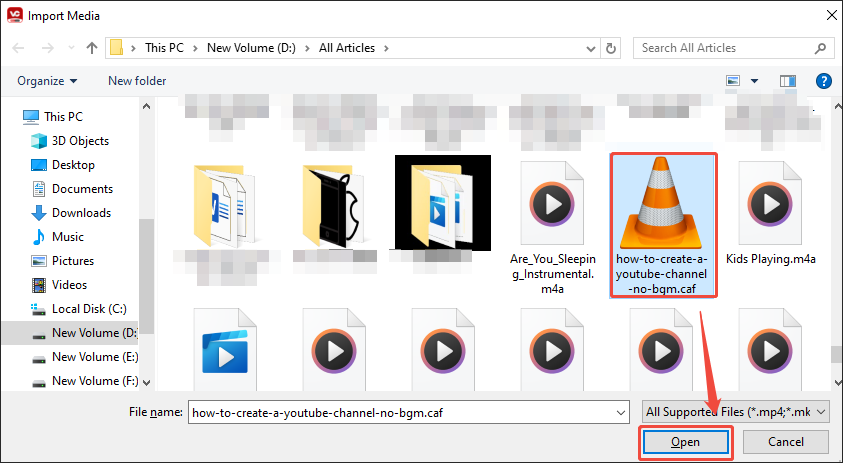Open New Volume (E:) in sidebar
This screenshot has height=463, width=843.
tap(84, 357)
